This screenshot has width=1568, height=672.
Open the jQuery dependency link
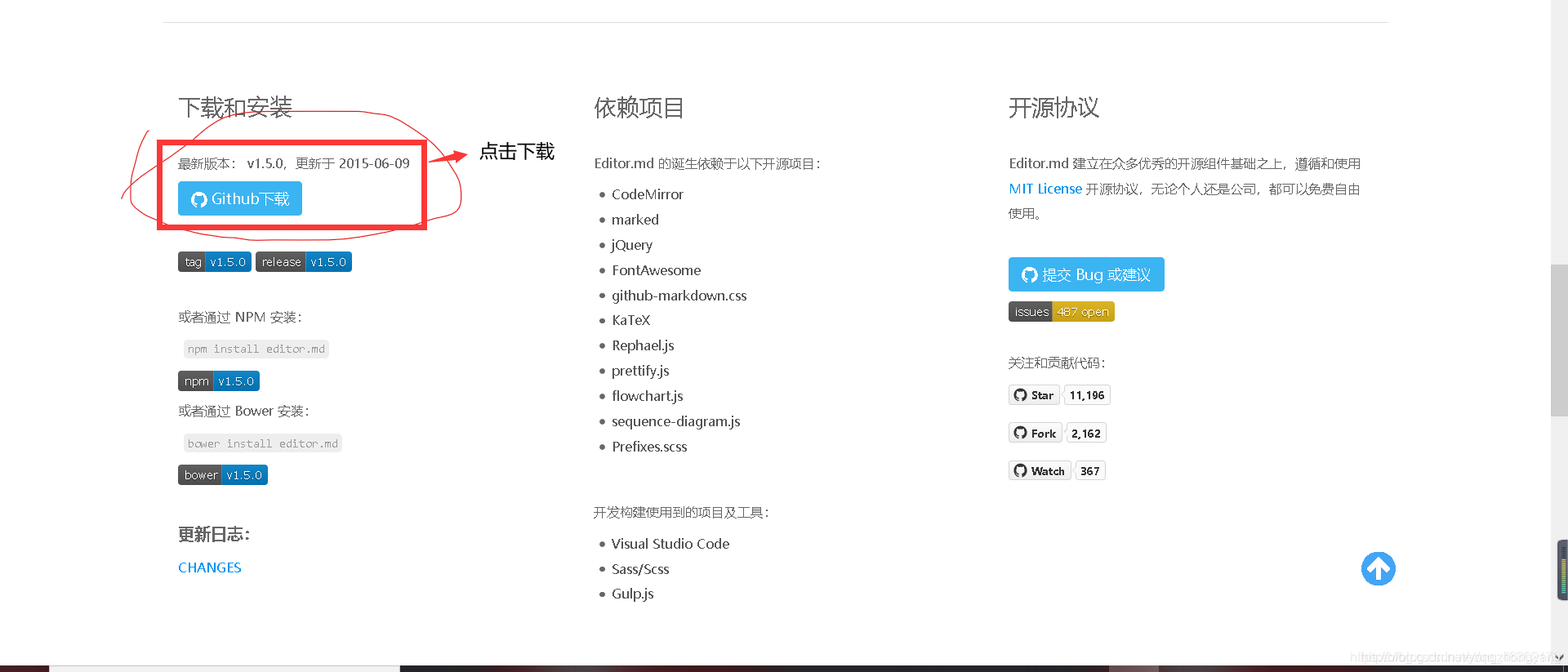[x=632, y=245]
